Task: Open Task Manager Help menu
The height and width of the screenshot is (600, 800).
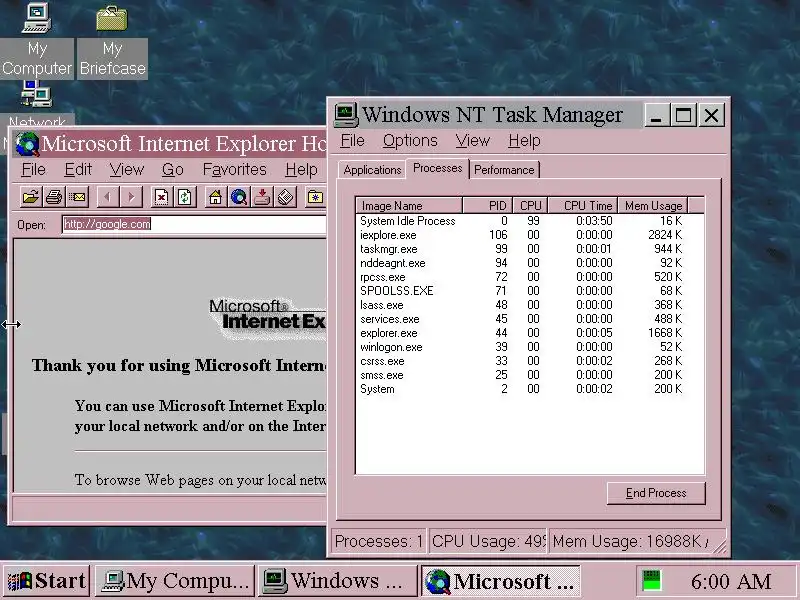Action: pyautogui.click(x=524, y=141)
